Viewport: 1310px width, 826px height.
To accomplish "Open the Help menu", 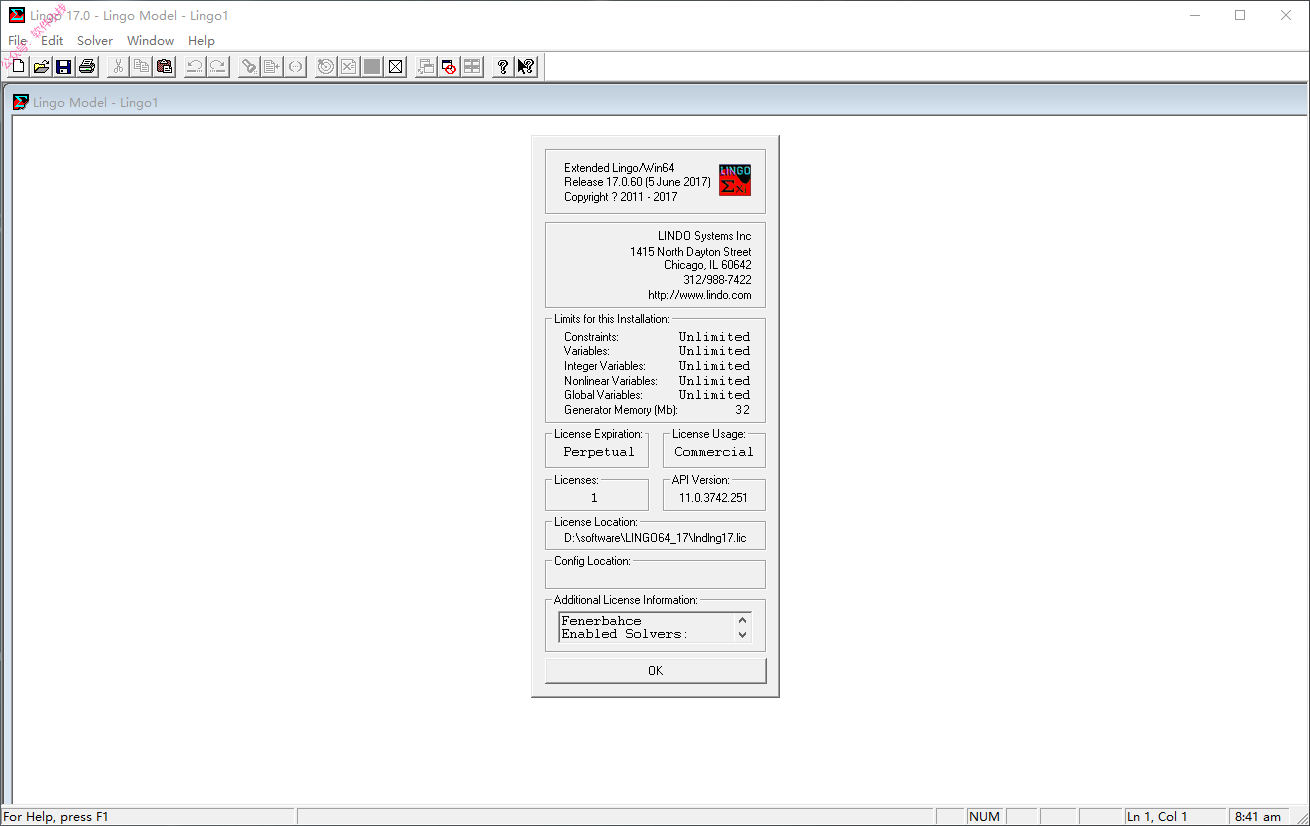I will (201, 41).
